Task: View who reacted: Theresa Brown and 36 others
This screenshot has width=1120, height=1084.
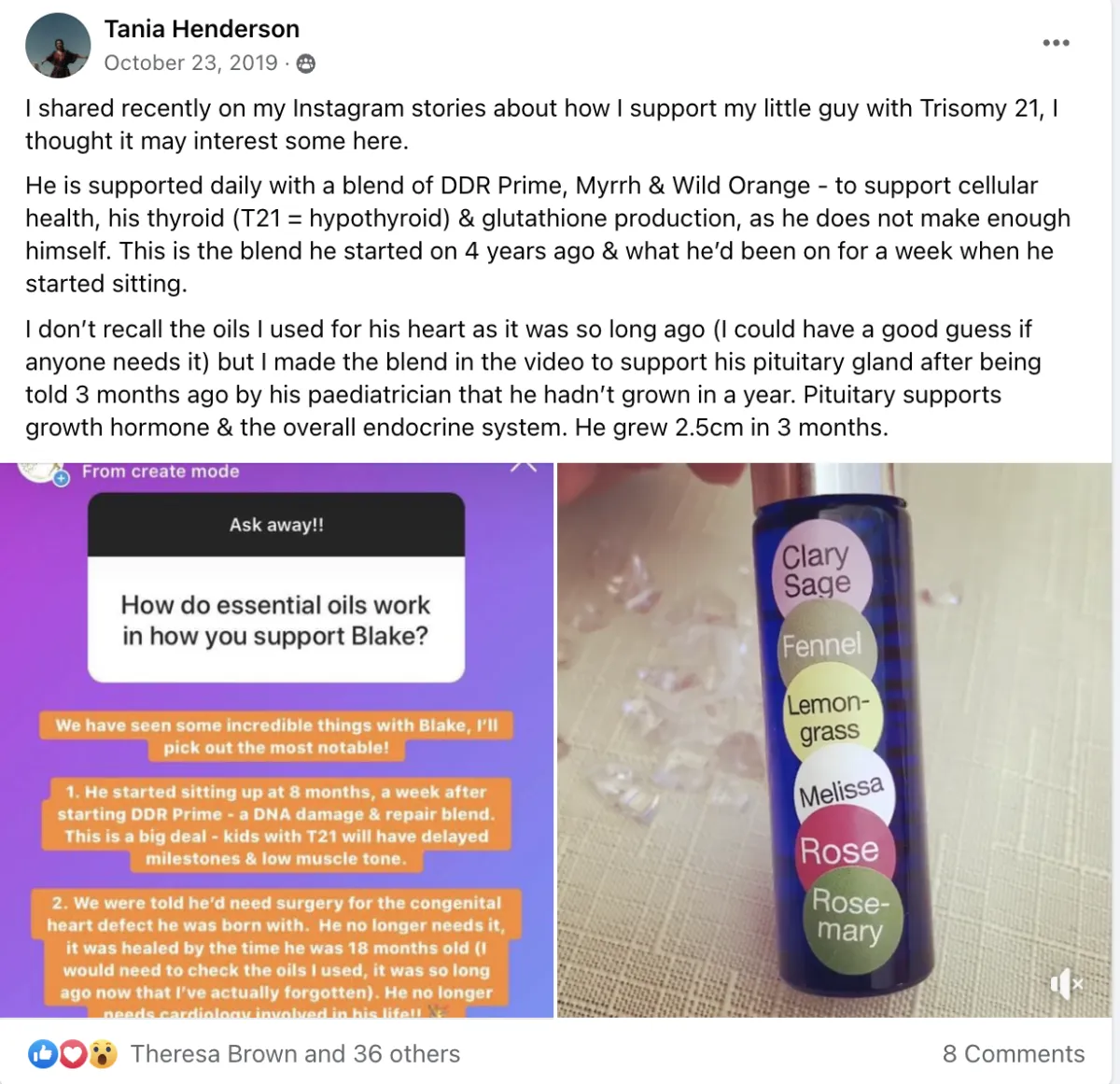Action: pos(295,1054)
